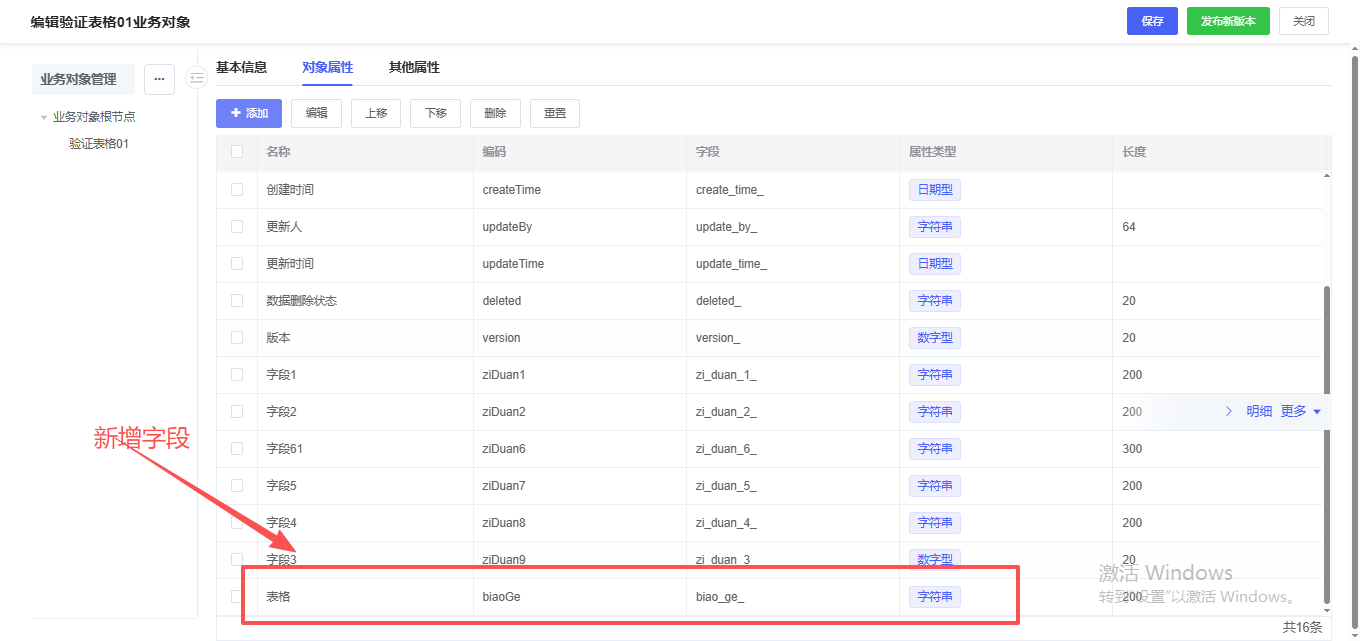Click the 明细 link in the 字段2 row
Screen dimensions: 1360x641
click(1259, 411)
